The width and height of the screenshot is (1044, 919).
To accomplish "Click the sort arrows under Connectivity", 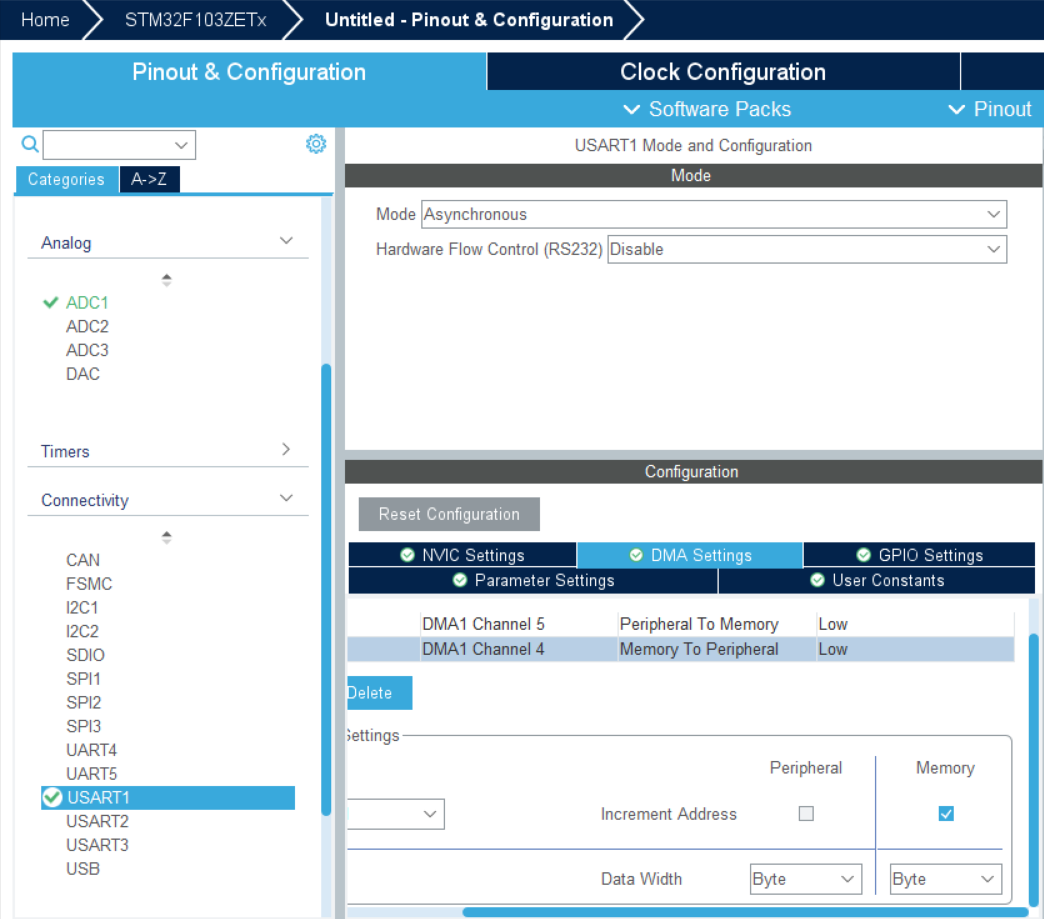I will [x=166, y=537].
